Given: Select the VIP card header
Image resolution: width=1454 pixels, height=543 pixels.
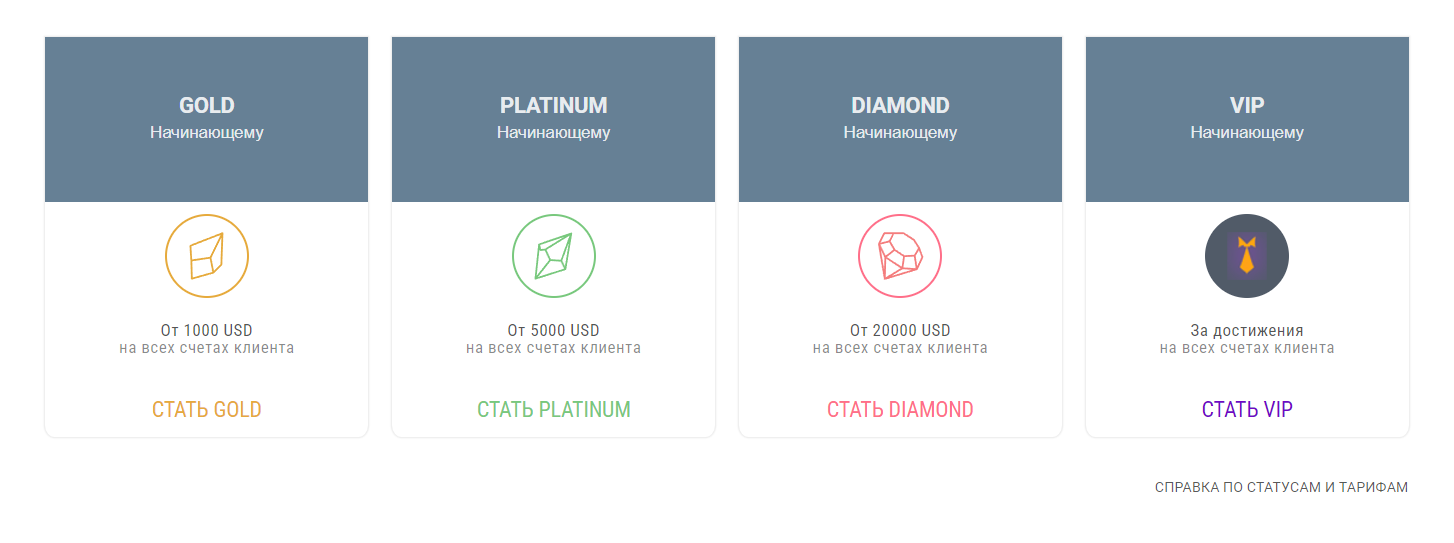Looking at the screenshot, I should (x=1247, y=120).
